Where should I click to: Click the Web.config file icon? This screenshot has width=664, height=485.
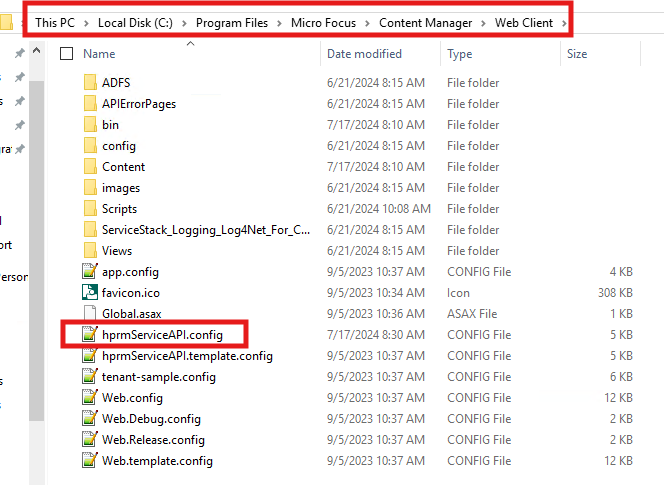click(90, 397)
